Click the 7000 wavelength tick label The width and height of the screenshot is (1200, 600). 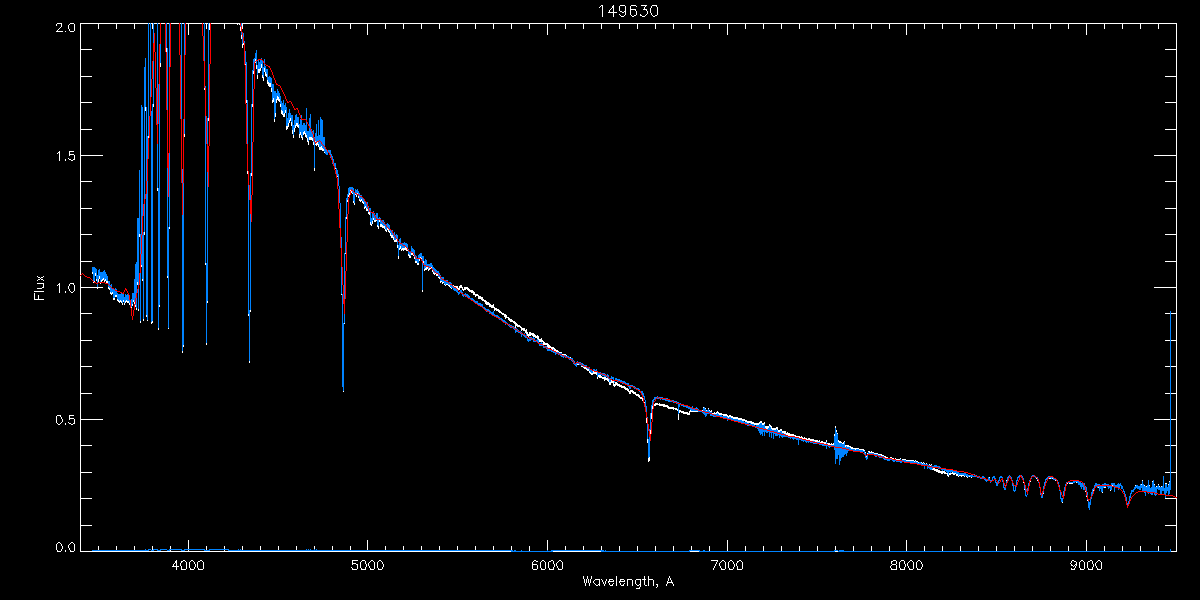tap(727, 565)
